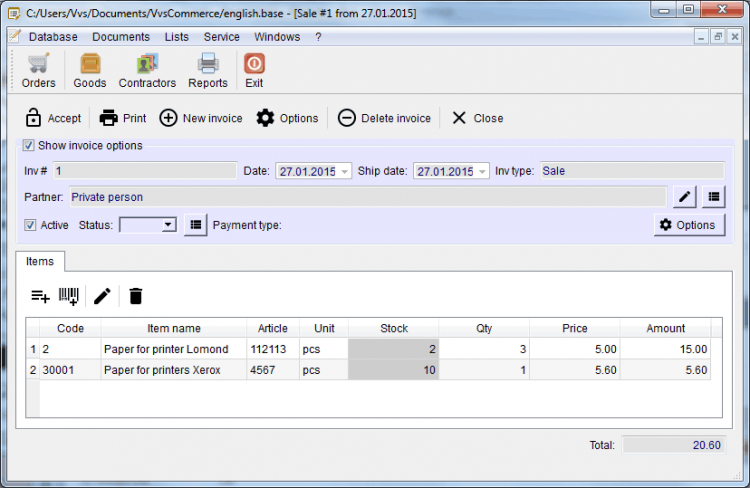Screen dimensions: 750x488
Task: Click the Options gear next to Print
Action: tap(265, 118)
